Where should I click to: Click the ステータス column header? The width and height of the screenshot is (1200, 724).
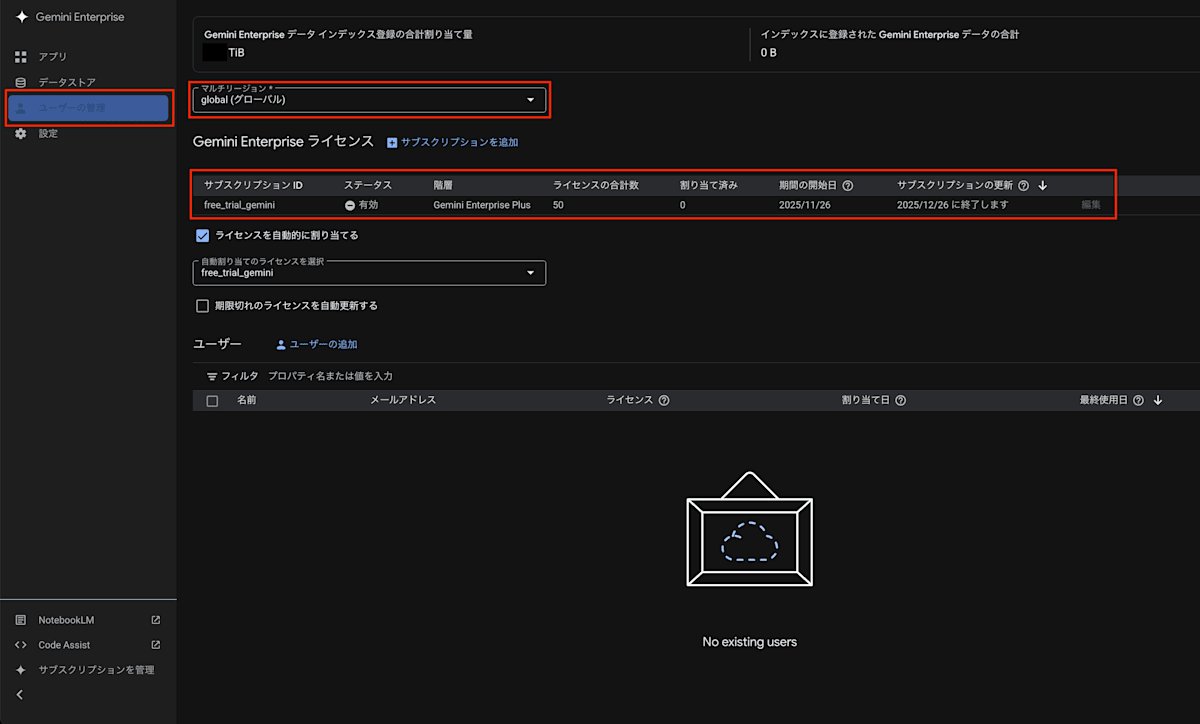click(x=368, y=185)
